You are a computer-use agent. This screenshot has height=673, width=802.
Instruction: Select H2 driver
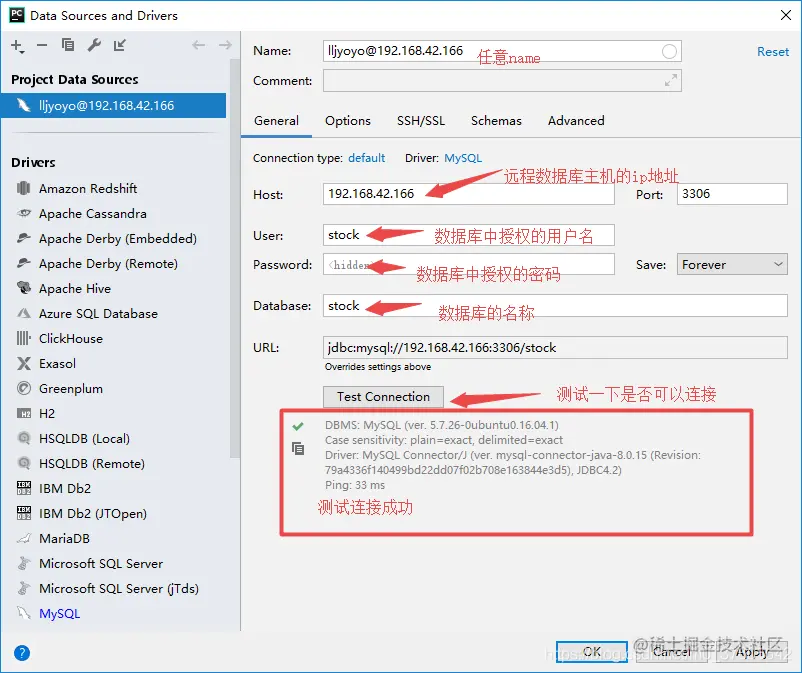pos(47,413)
